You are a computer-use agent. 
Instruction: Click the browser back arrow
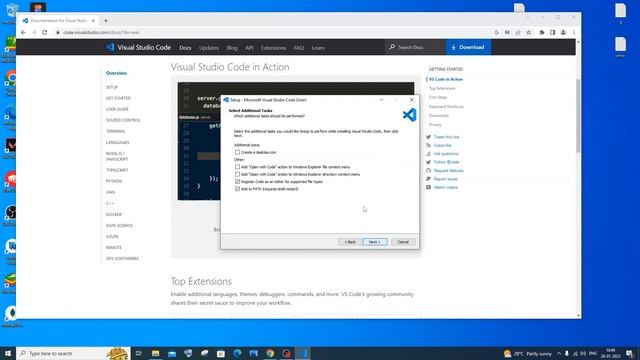point(23,32)
